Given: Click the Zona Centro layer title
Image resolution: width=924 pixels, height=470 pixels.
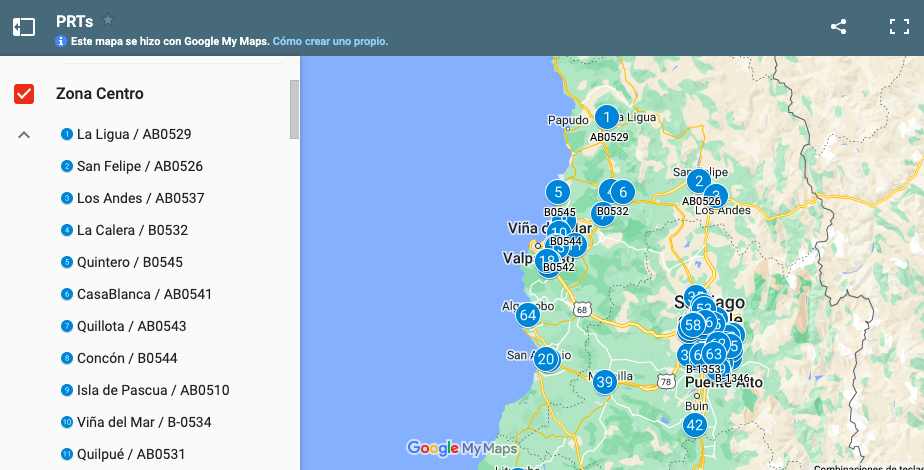Looking at the screenshot, I should click(100, 94).
